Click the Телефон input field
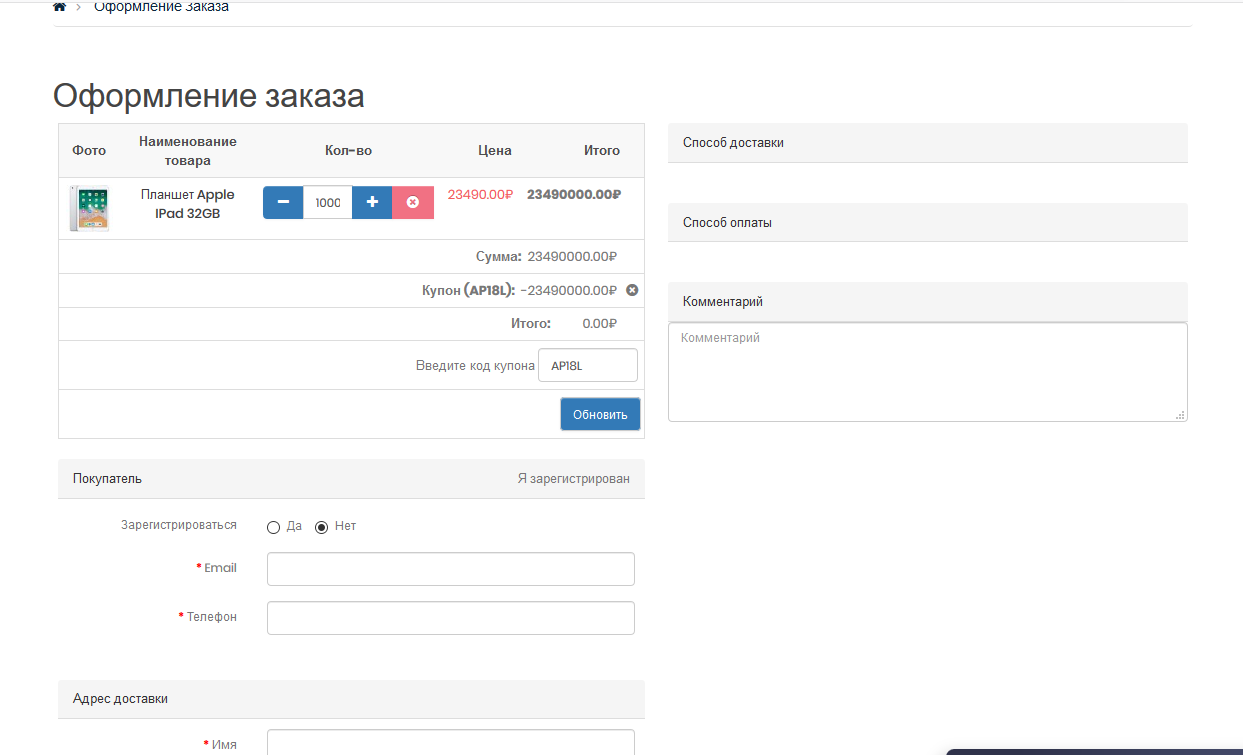The image size is (1243, 755). 450,618
